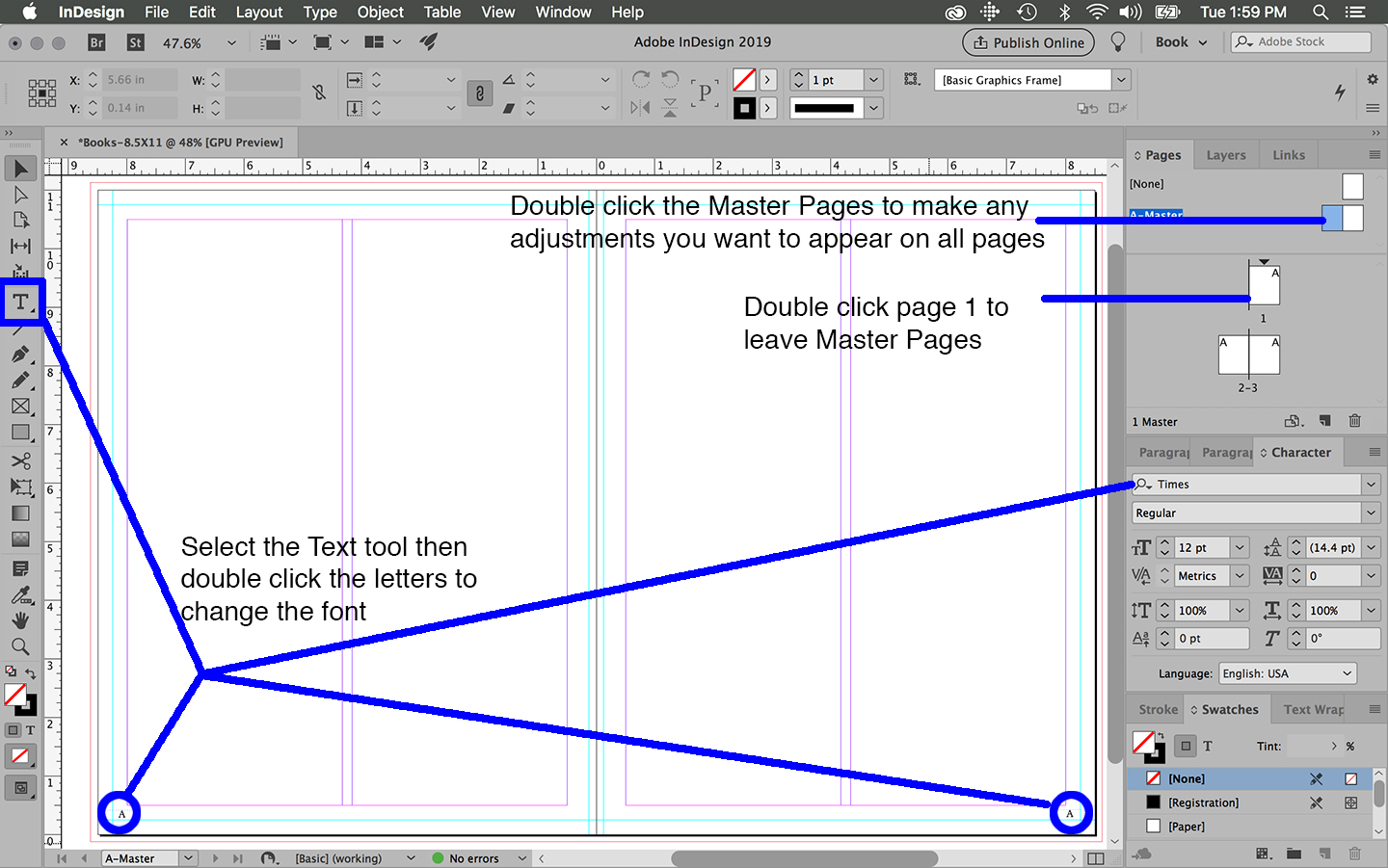Swap fill and stroke colors in the toolbox
The image size is (1388, 868).
click(31, 673)
